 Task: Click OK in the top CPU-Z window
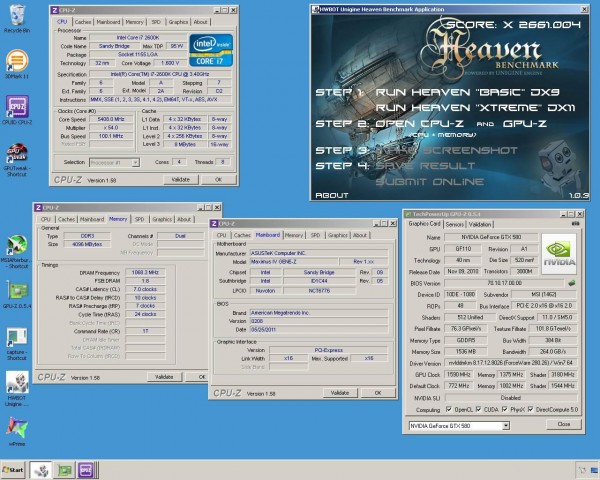(x=218, y=180)
